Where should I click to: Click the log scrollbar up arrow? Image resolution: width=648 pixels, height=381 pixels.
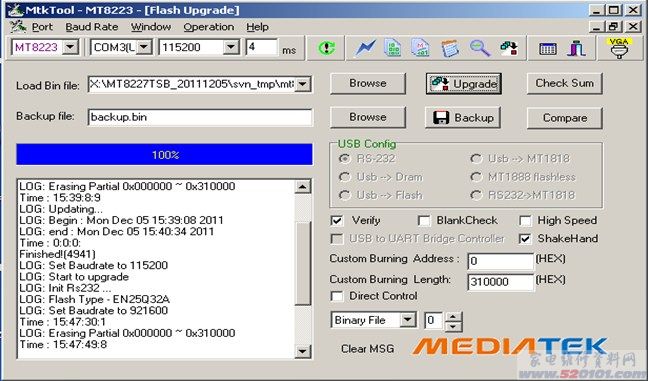coord(303,187)
